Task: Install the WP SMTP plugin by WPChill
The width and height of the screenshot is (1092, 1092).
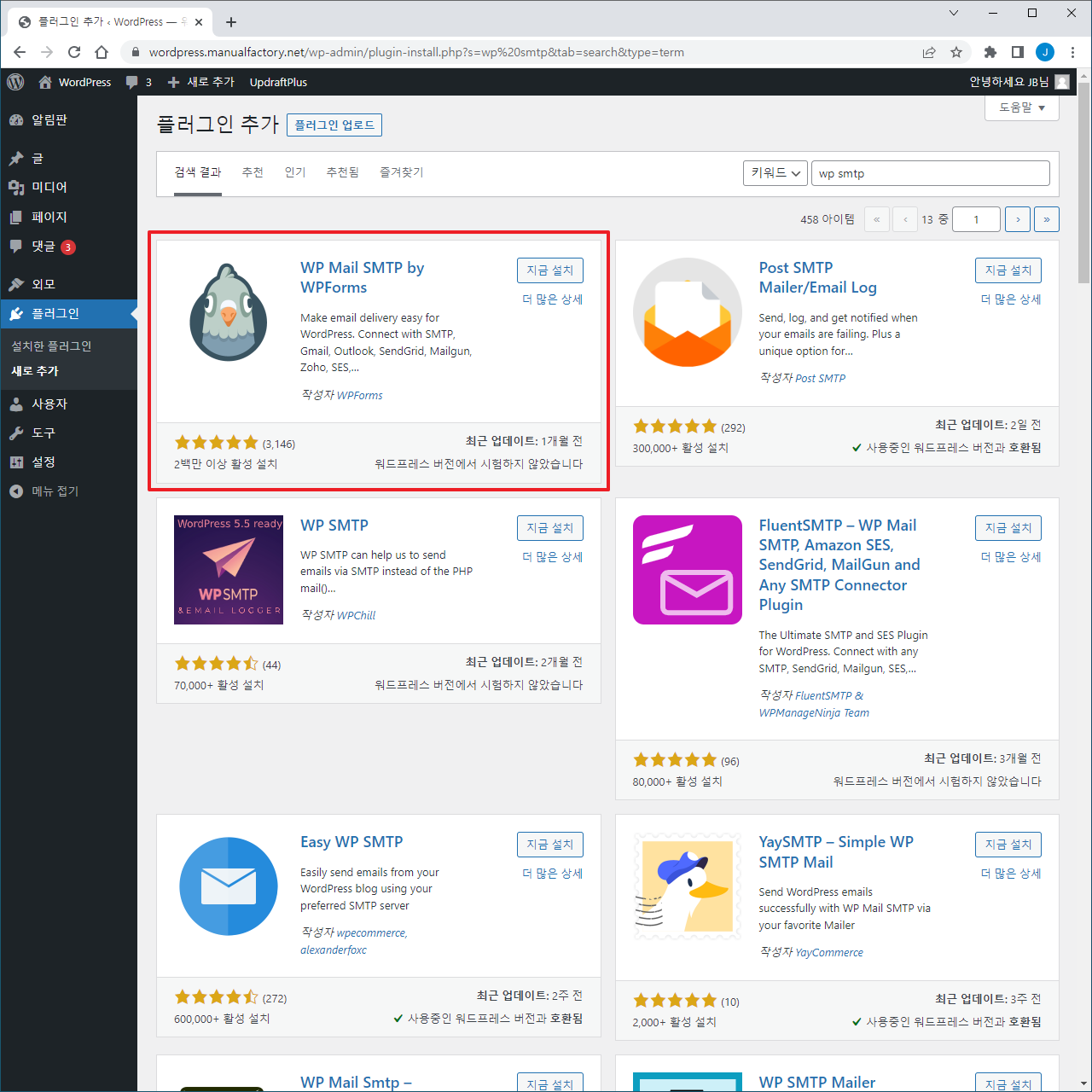Action: point(550,528)
